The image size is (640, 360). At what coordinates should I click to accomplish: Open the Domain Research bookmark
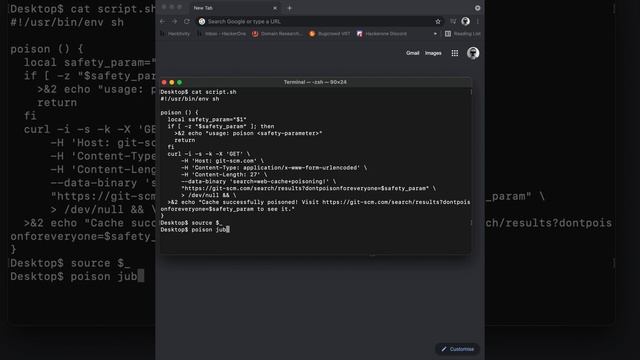[x=277, y=33]
